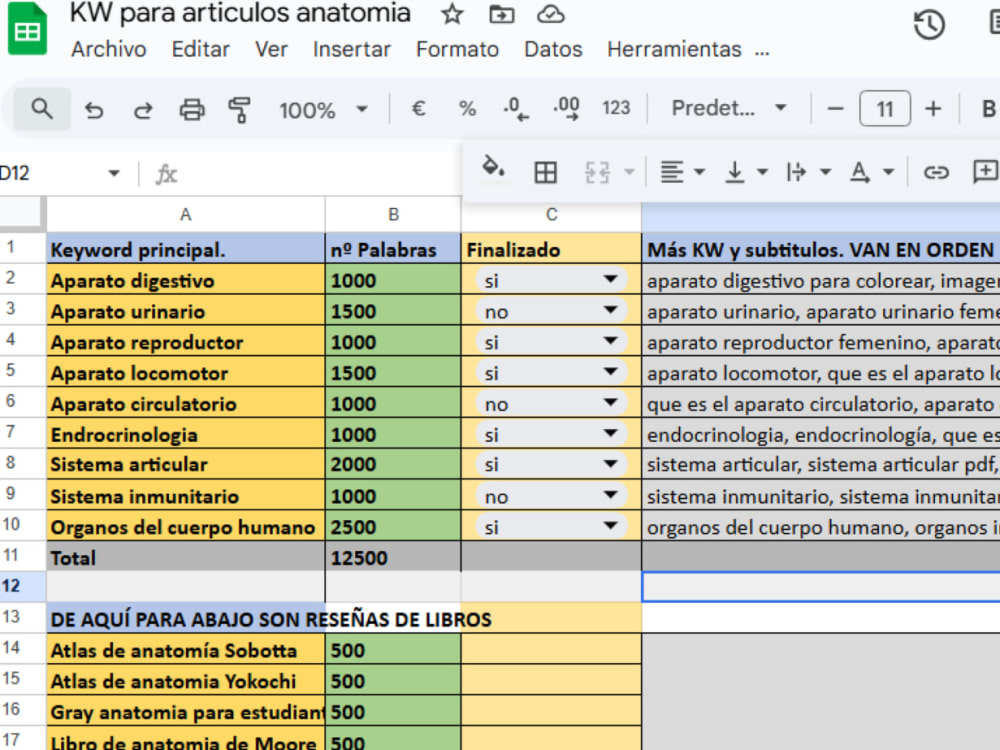Insert a comment
This screenshot has width=1000, height=750.
pyautogui.click(x=985, y=172)
